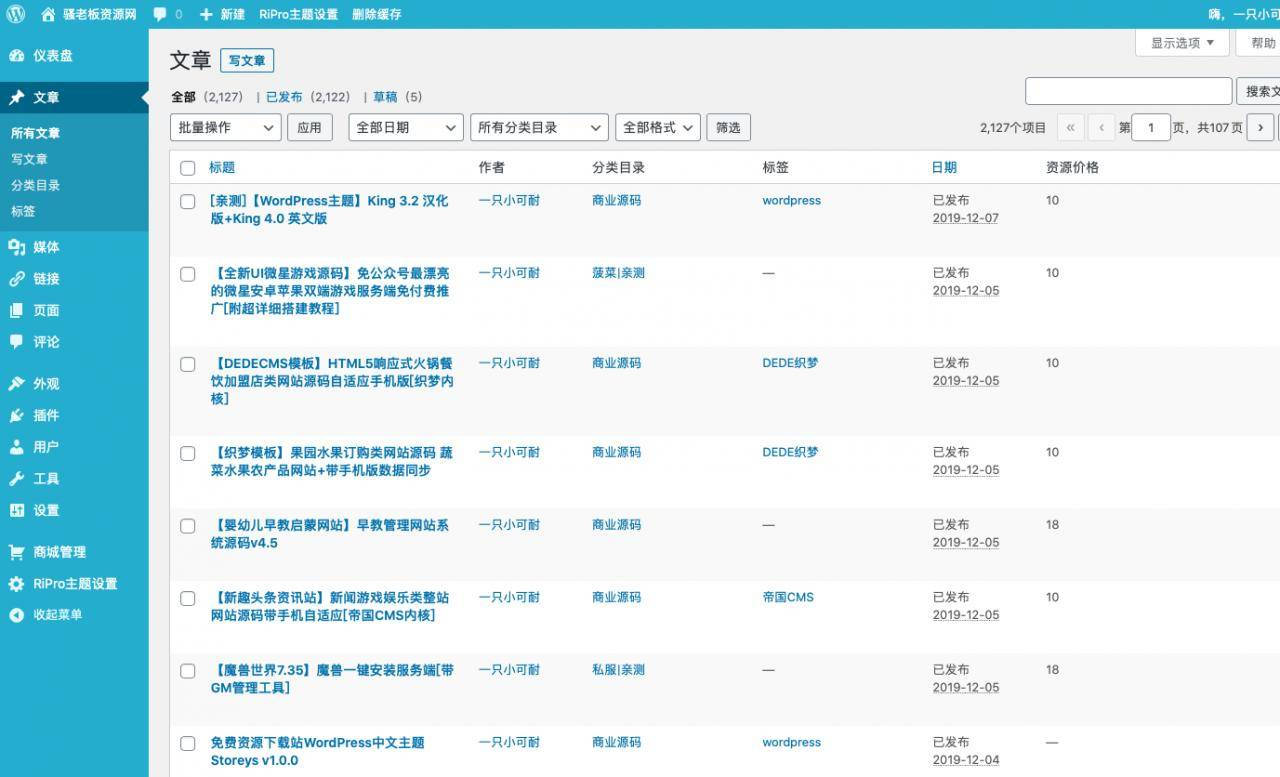This screenshot has height=777, width=1280.
Task: Sort by 日期 column header
Action: pyautogui.click(x=944, y=168)
